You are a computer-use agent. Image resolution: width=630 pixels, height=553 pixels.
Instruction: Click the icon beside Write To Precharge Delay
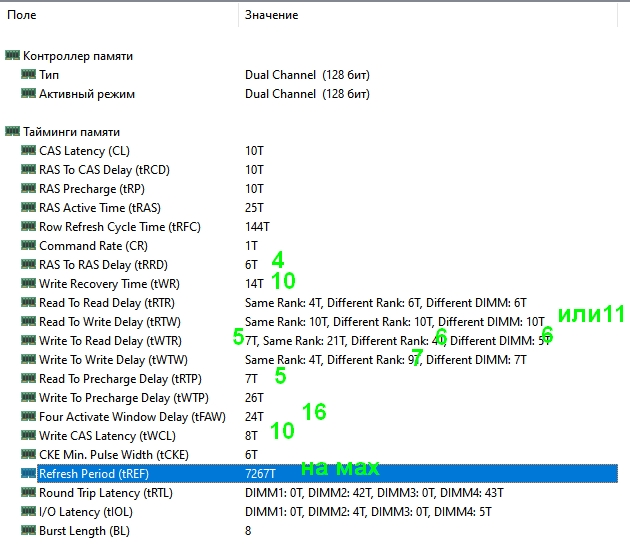click(29, 397)
